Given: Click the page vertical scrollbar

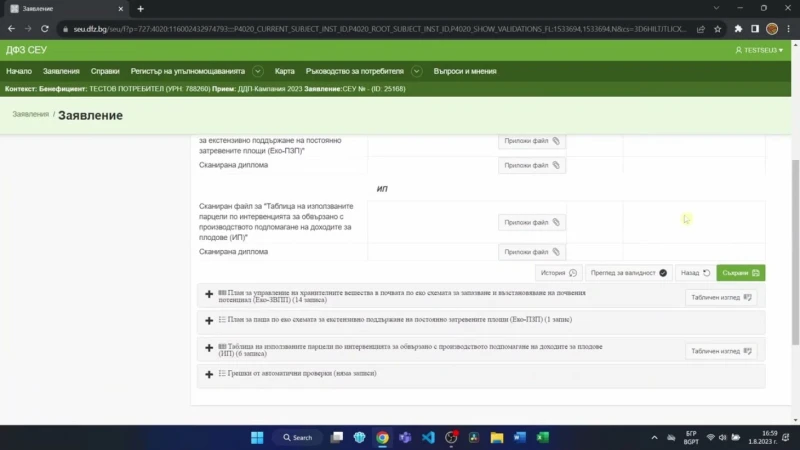Looking at the screenshot, I should [795, 253].
